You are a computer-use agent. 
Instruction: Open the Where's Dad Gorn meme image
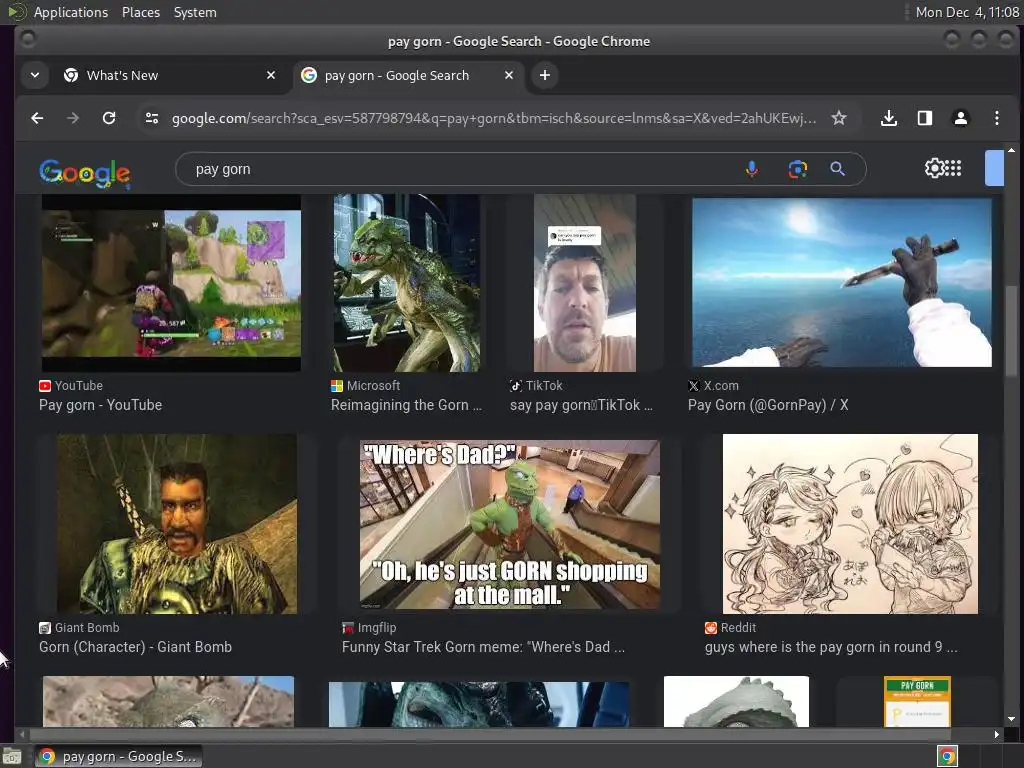[x=509, y=524]
